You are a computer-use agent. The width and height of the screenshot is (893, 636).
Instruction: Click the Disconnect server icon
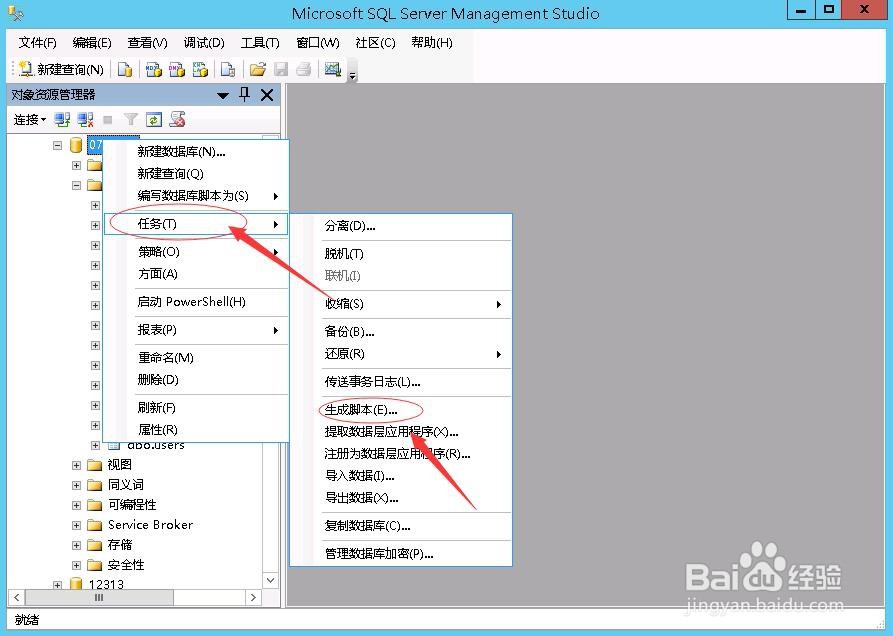tap(85, 120)
